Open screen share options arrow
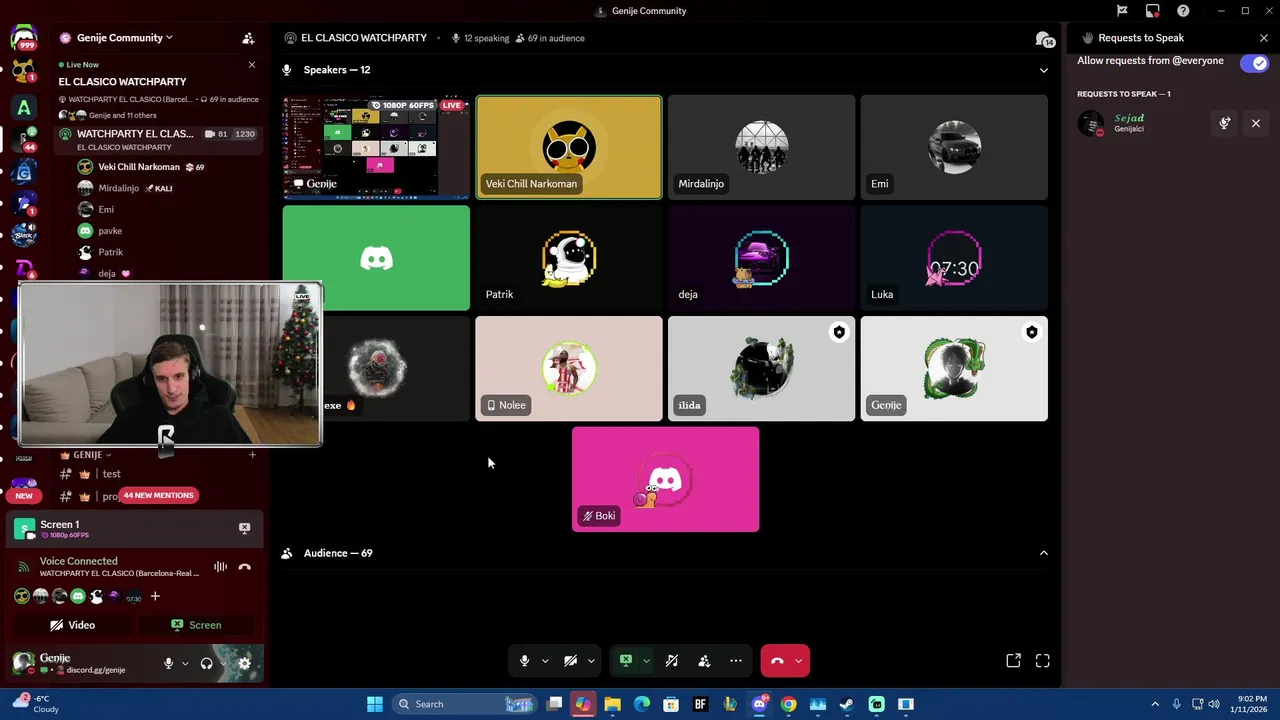The width and height of the screenshot is (1280, 720). pos(646,661)
